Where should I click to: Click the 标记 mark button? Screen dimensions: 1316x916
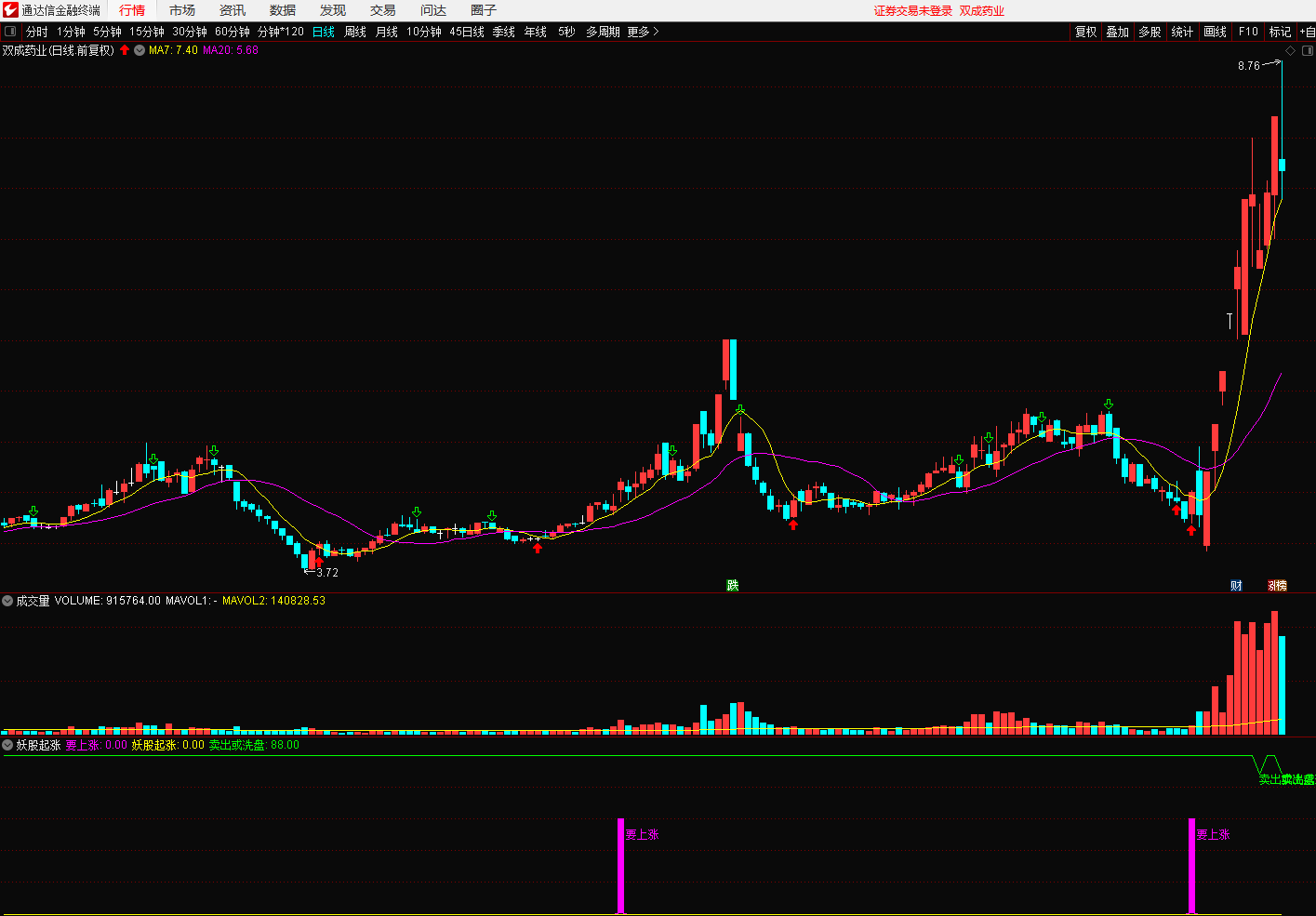(x=1281, y=32)
